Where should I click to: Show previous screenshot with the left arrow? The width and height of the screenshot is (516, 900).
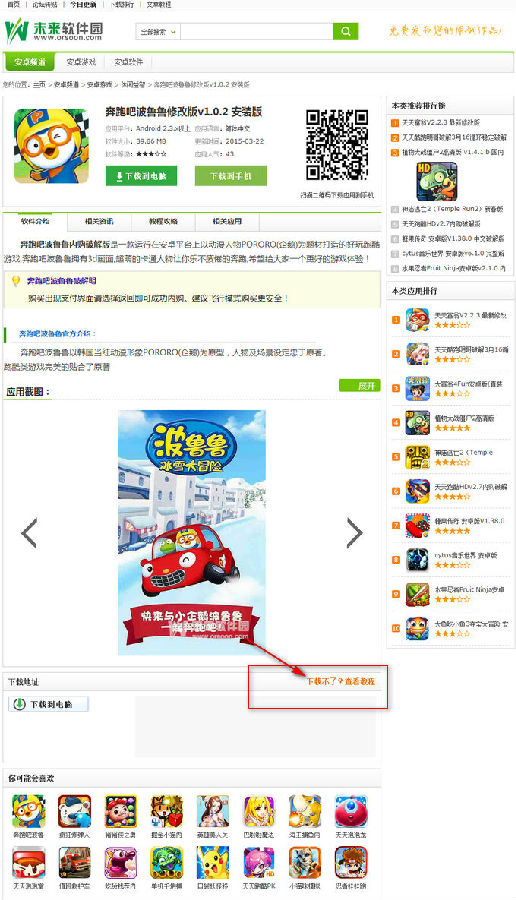tap(29, 533)
